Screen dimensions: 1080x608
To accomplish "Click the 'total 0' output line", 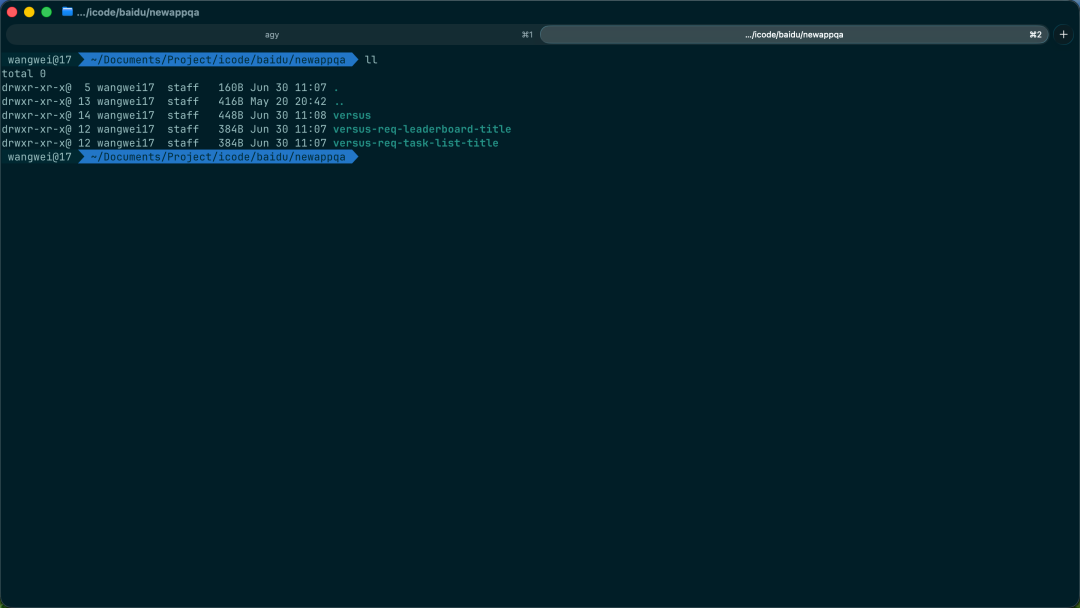I will pos(23,74).
